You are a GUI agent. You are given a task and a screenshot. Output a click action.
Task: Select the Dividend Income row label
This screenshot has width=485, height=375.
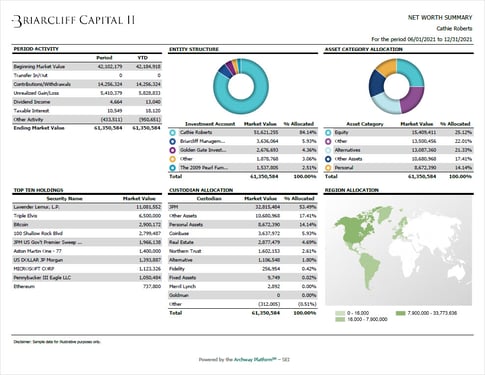32,102
